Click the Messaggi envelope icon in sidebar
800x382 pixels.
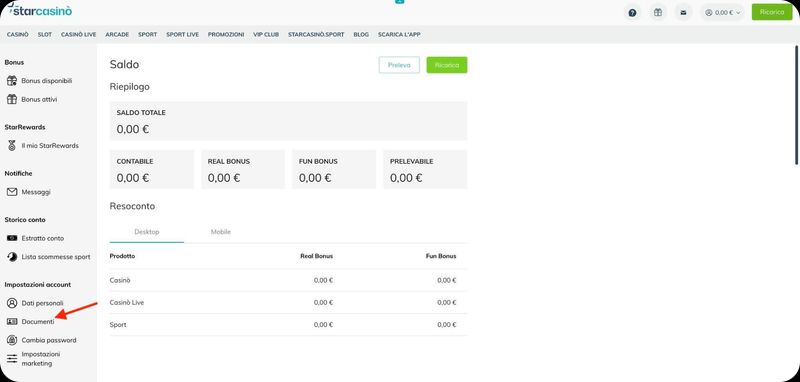[12, 192]
